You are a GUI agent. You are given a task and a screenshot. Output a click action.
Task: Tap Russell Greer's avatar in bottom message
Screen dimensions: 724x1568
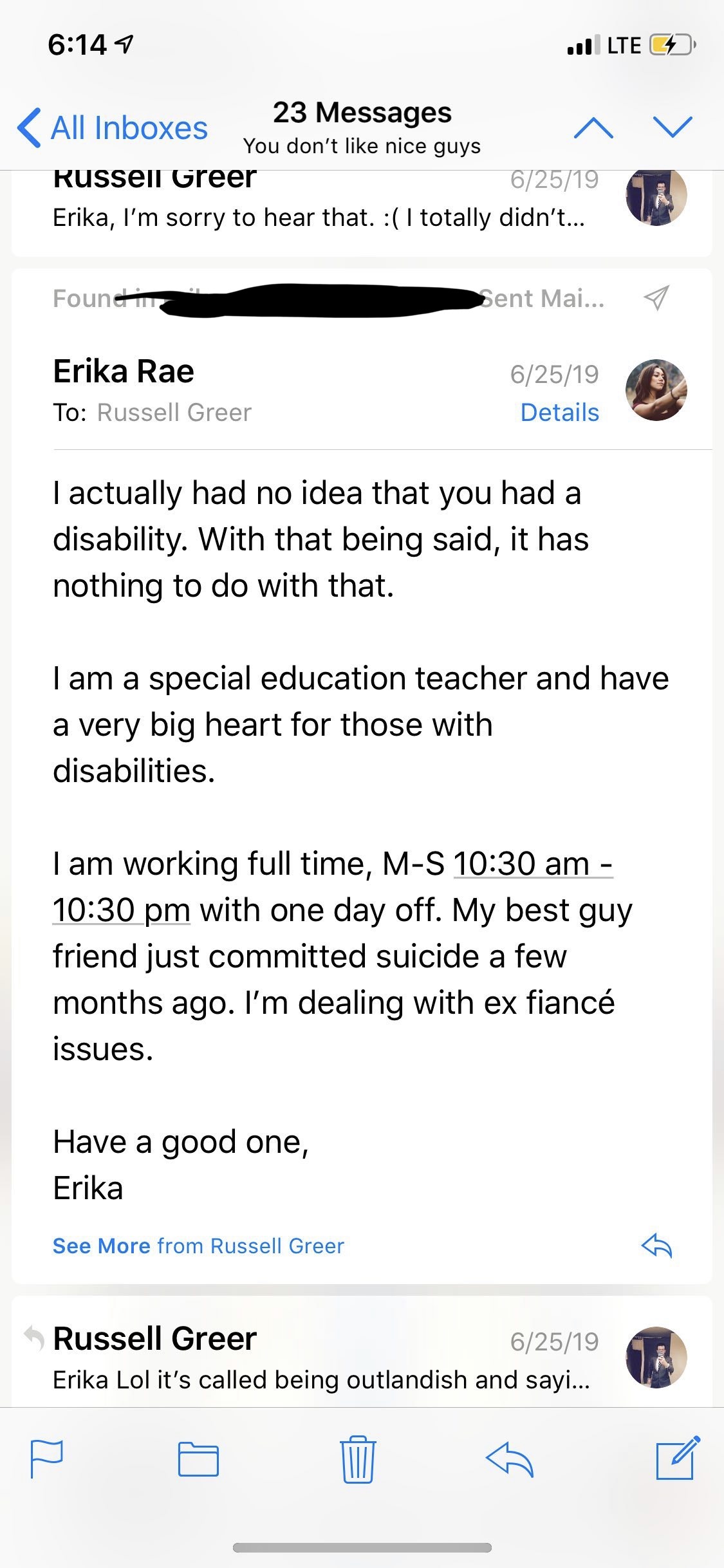pyautogui.click(x=656, y=1357)
